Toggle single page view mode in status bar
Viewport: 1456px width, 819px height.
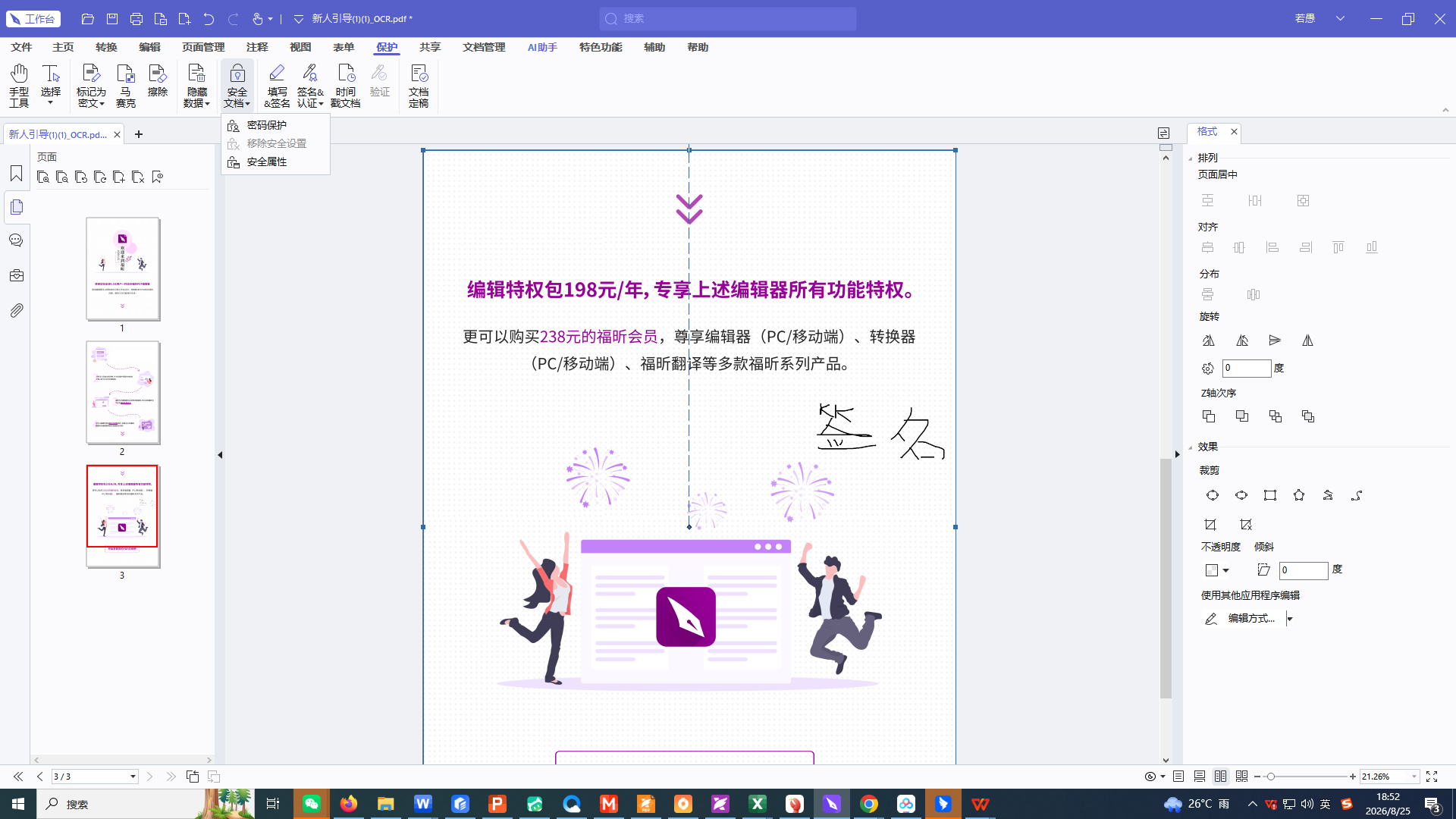1178,777
